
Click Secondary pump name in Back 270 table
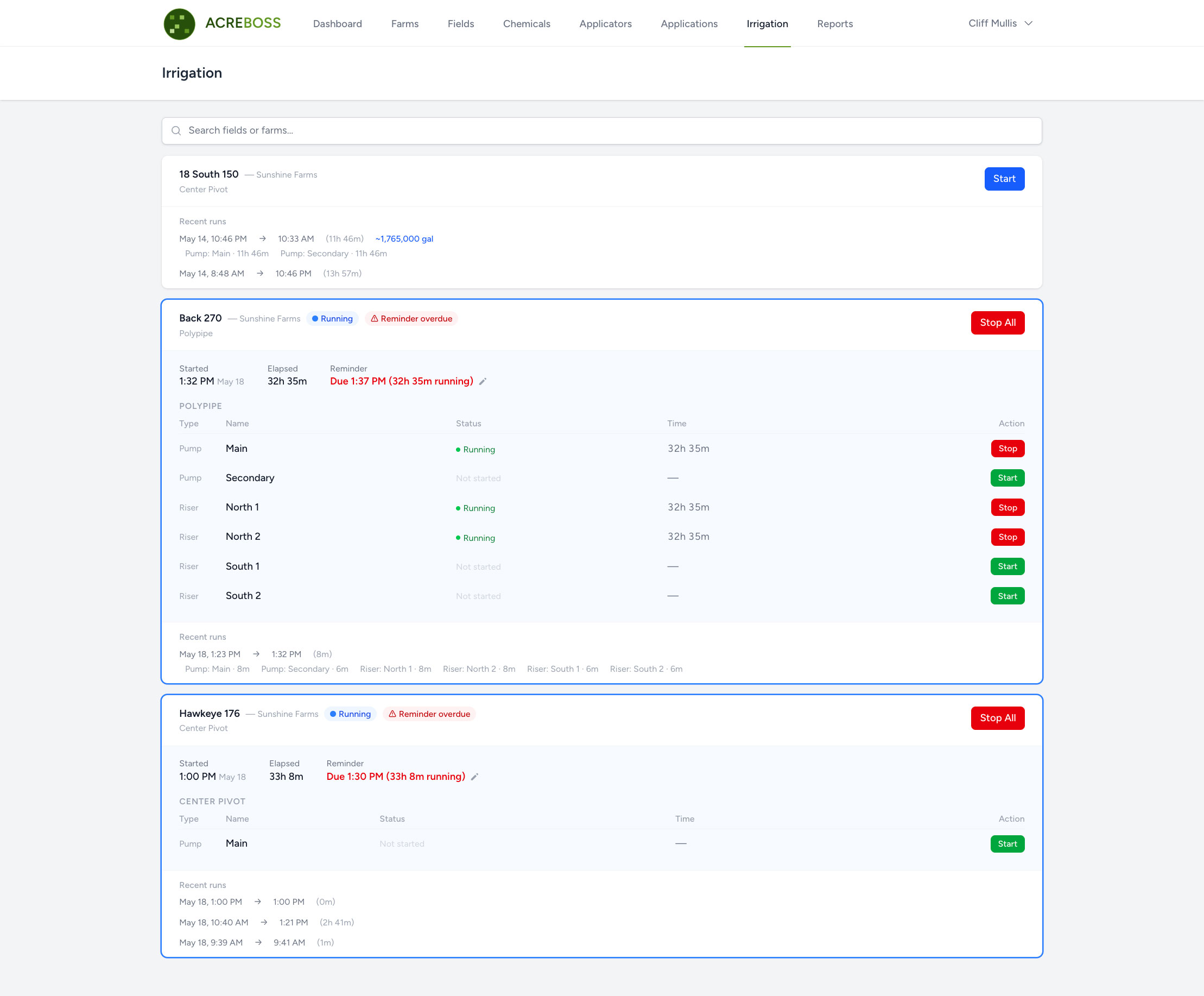tap(250, 478)
